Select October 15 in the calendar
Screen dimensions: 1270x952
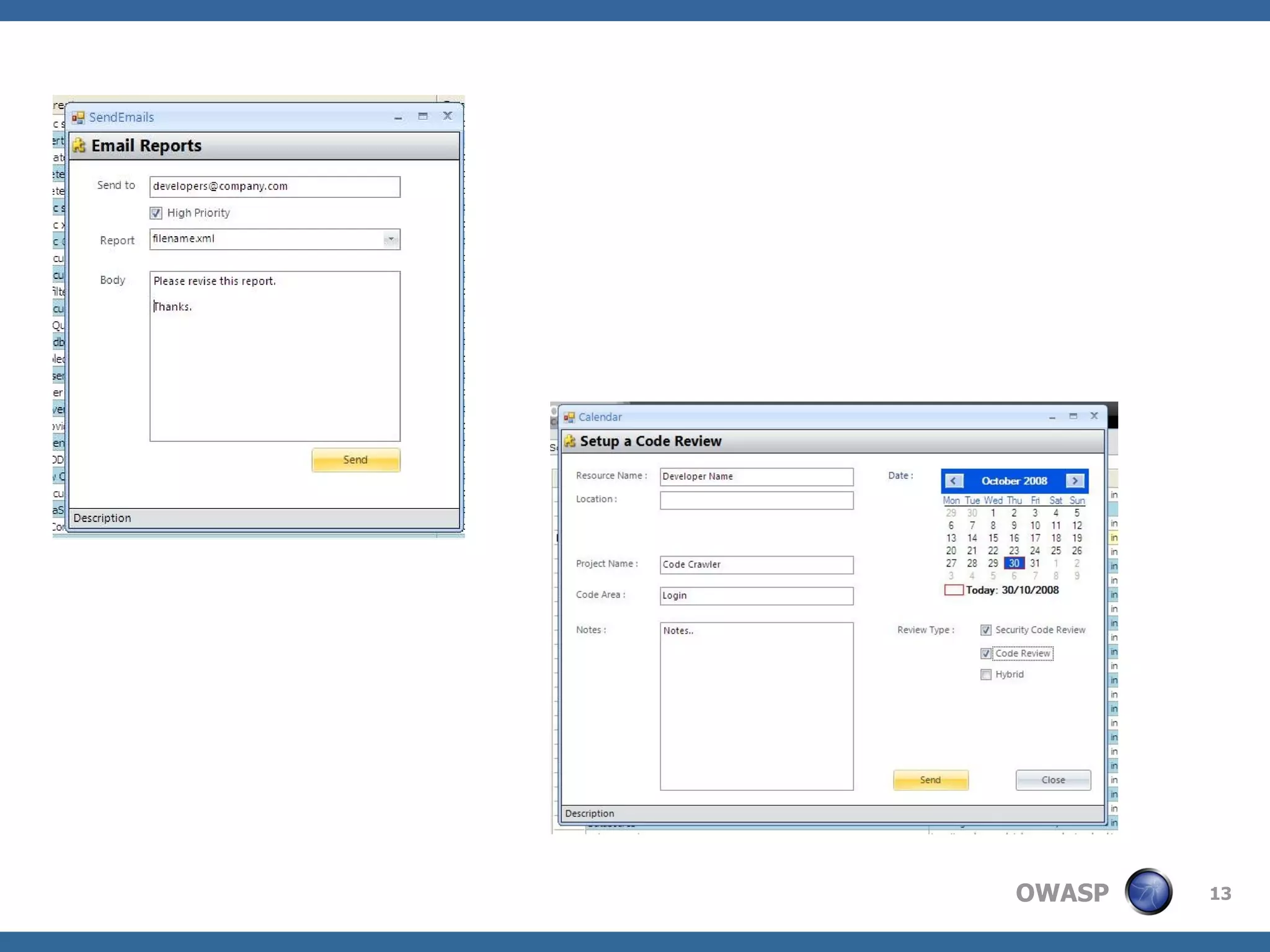point(993,538)
